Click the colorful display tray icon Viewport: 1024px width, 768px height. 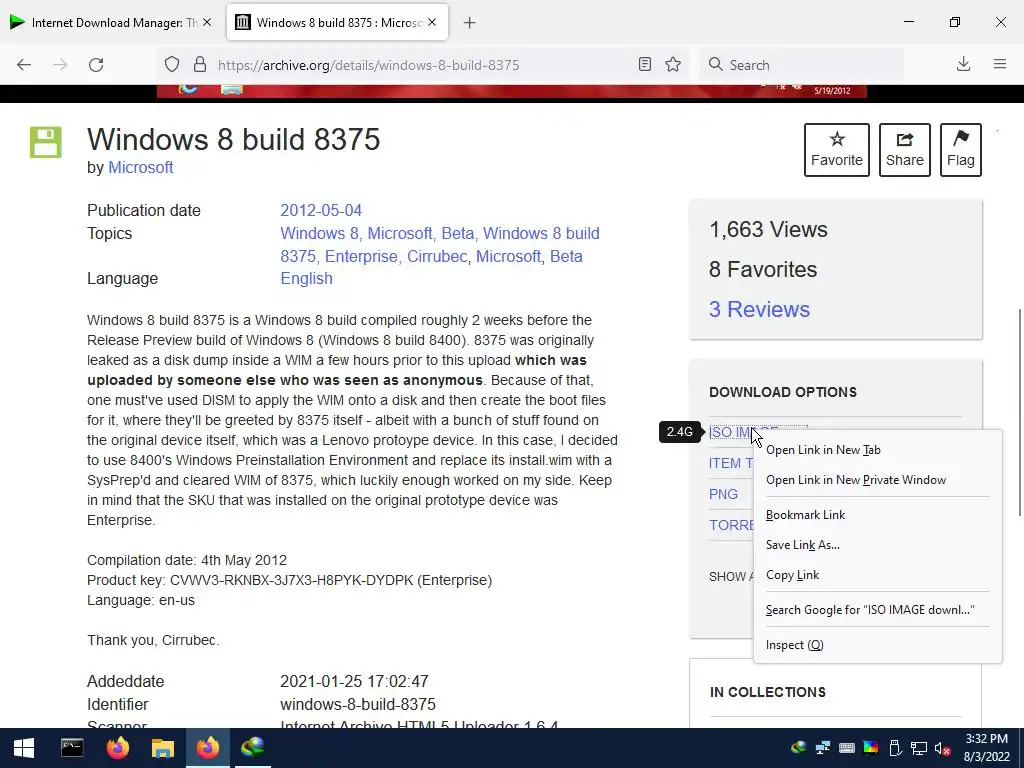tap(871, 748)
